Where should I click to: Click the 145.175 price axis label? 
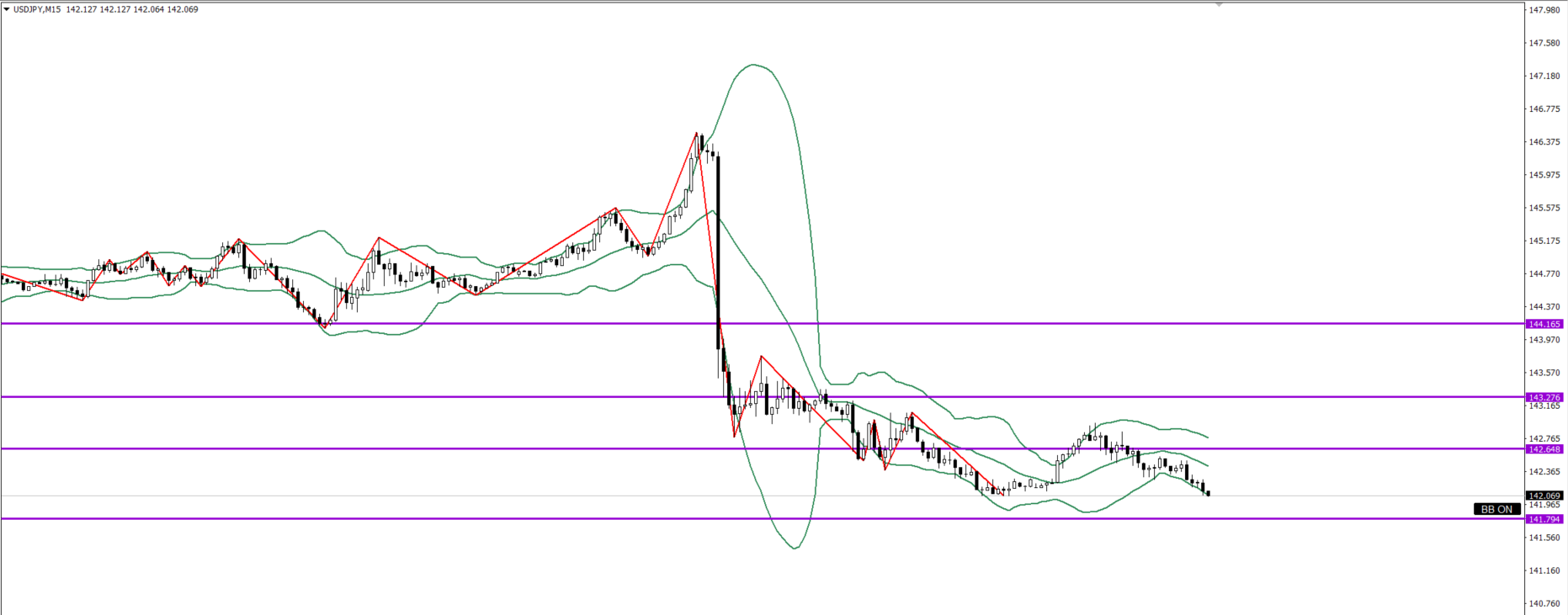click(1544, 241)
